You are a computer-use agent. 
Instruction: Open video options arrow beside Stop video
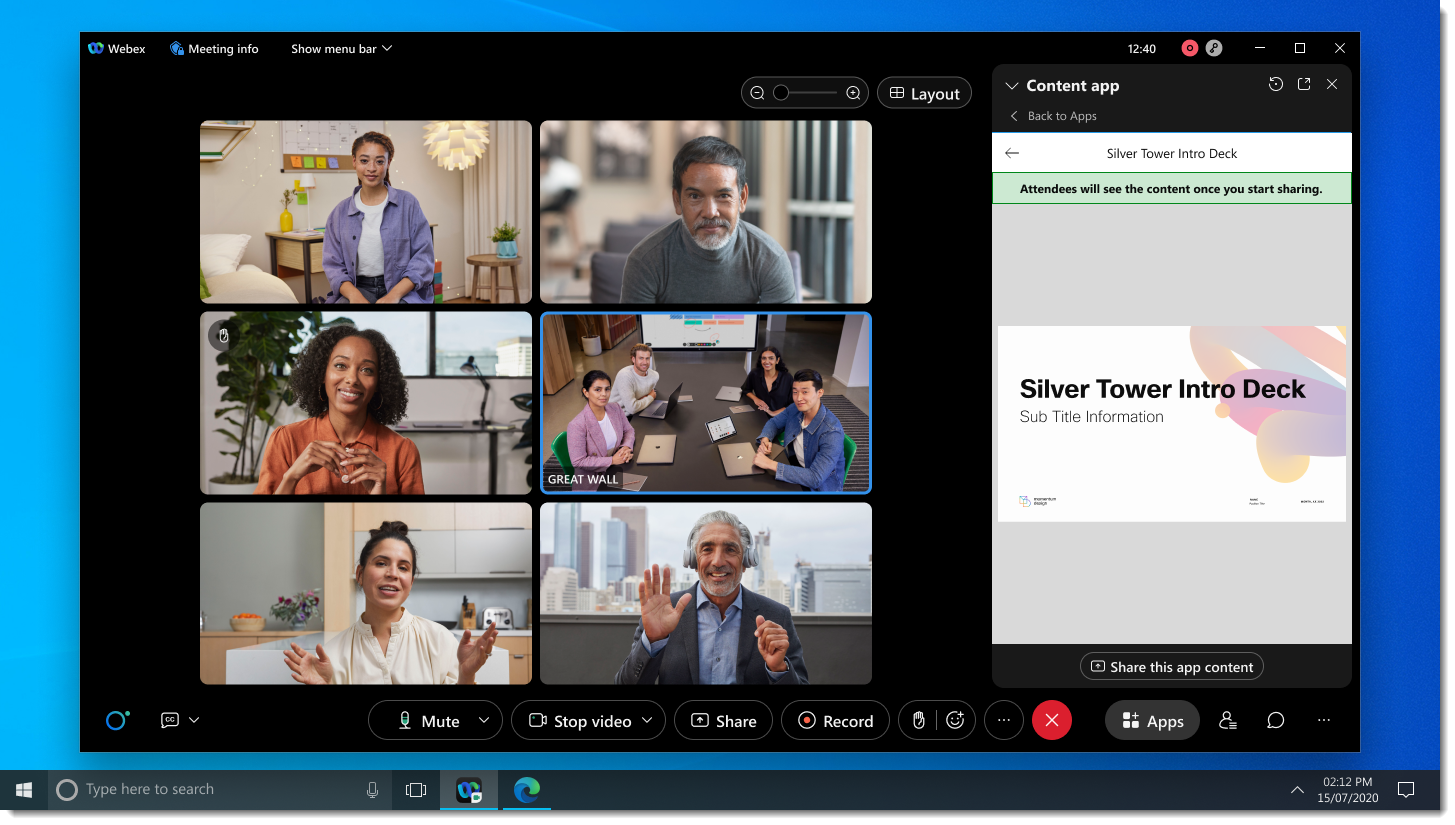pos(648,720)
